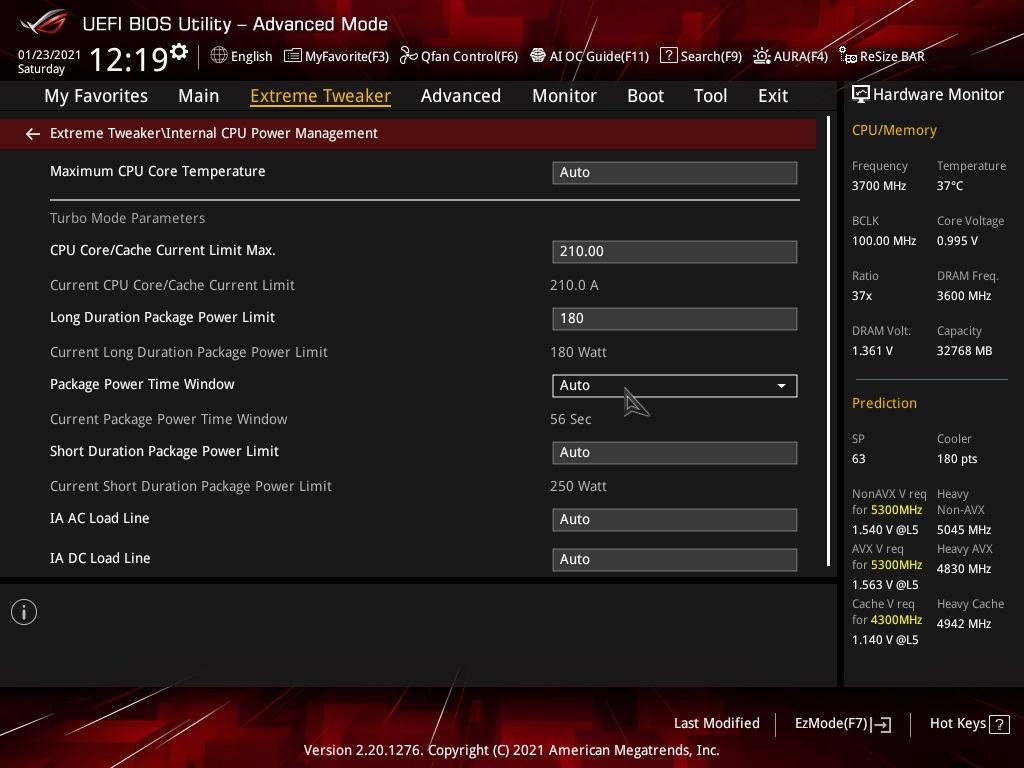Open AURA(F4) lighting icon
This screenshot has height=768, width=1024.
tap(761, 56)
